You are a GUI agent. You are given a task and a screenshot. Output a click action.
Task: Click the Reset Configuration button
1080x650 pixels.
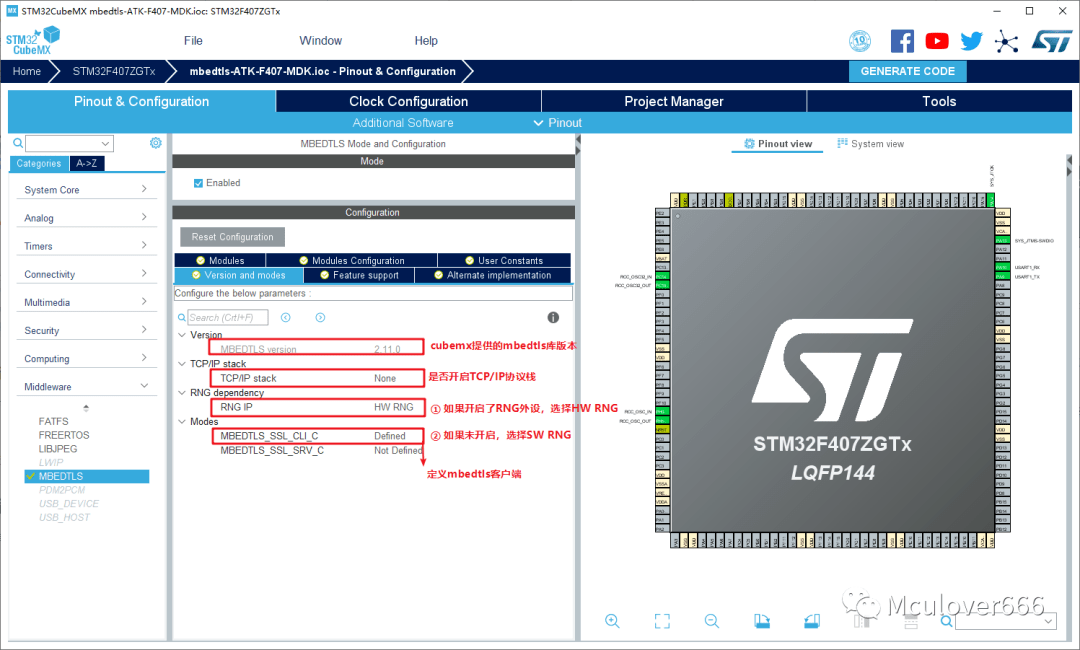231,237
